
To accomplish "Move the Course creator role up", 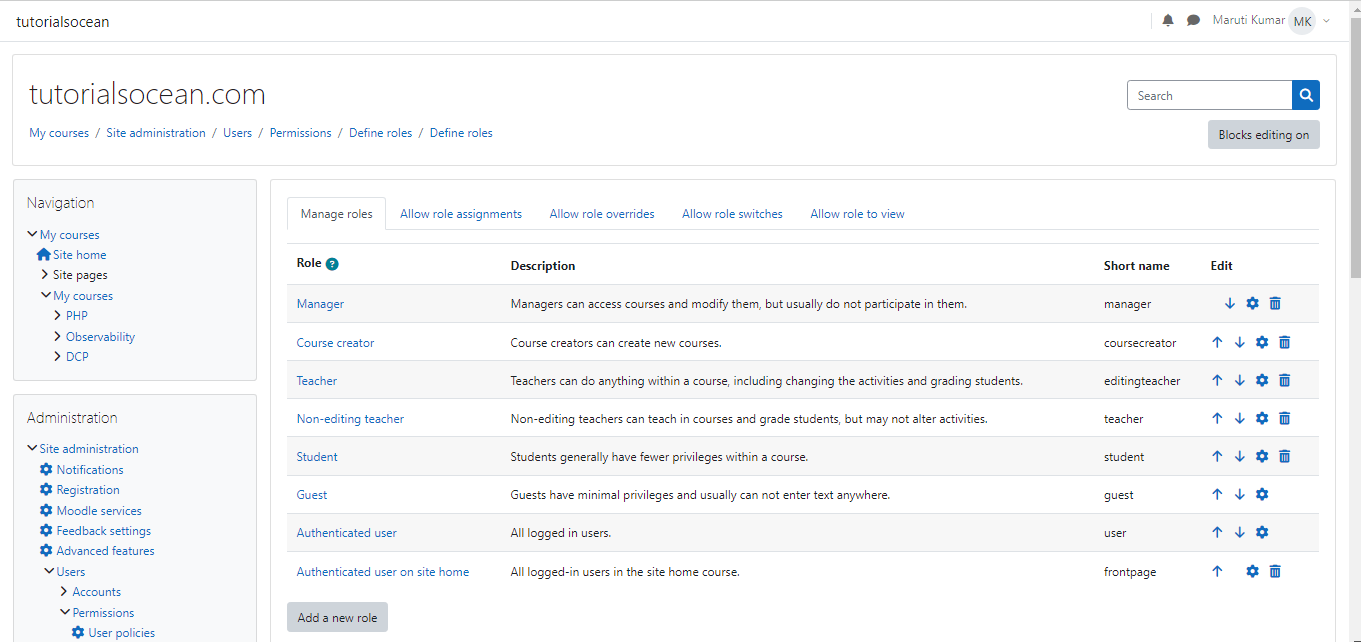I will coord(1217,341).
